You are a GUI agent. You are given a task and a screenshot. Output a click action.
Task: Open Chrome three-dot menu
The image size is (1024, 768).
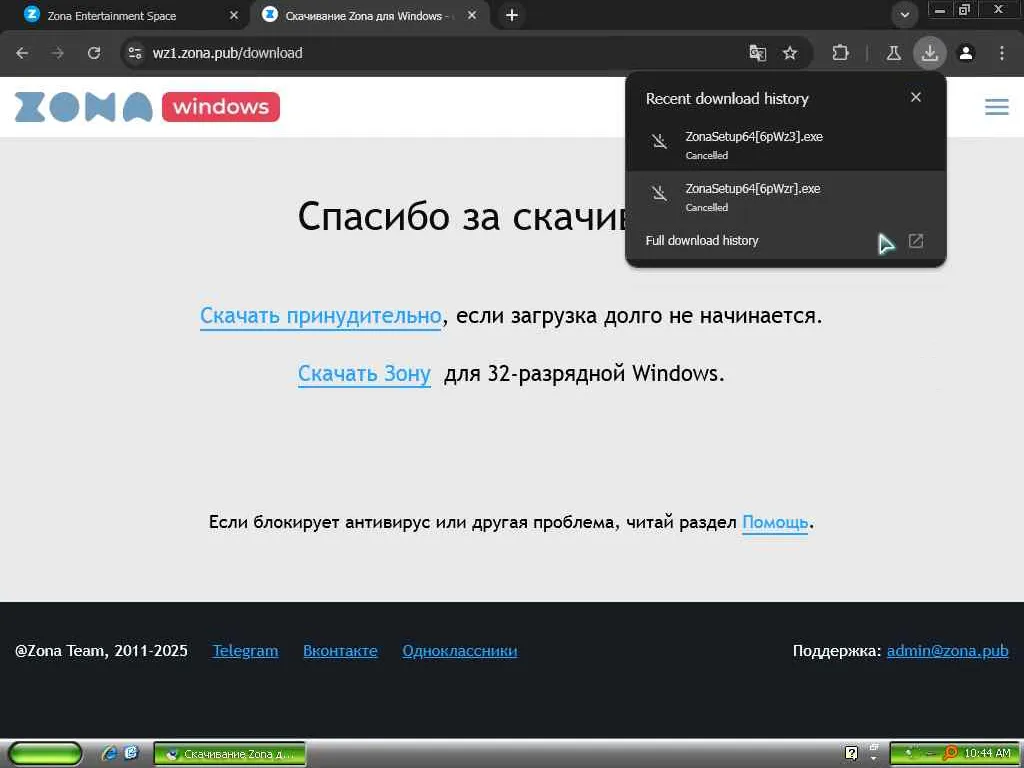click(x=1002, y=53)
